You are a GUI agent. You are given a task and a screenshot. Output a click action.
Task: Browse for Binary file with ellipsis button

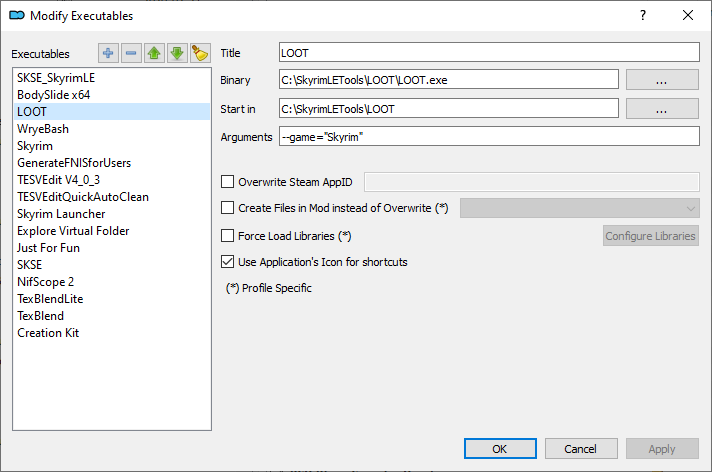pyautogui.click(x=662, y=80)
